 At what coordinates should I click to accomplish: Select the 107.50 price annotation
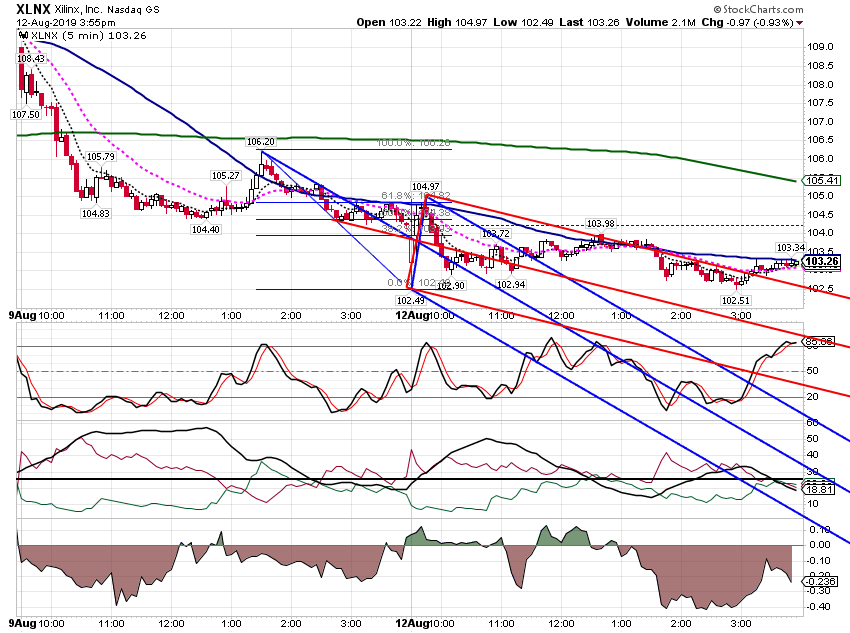[x=25, y=114]
